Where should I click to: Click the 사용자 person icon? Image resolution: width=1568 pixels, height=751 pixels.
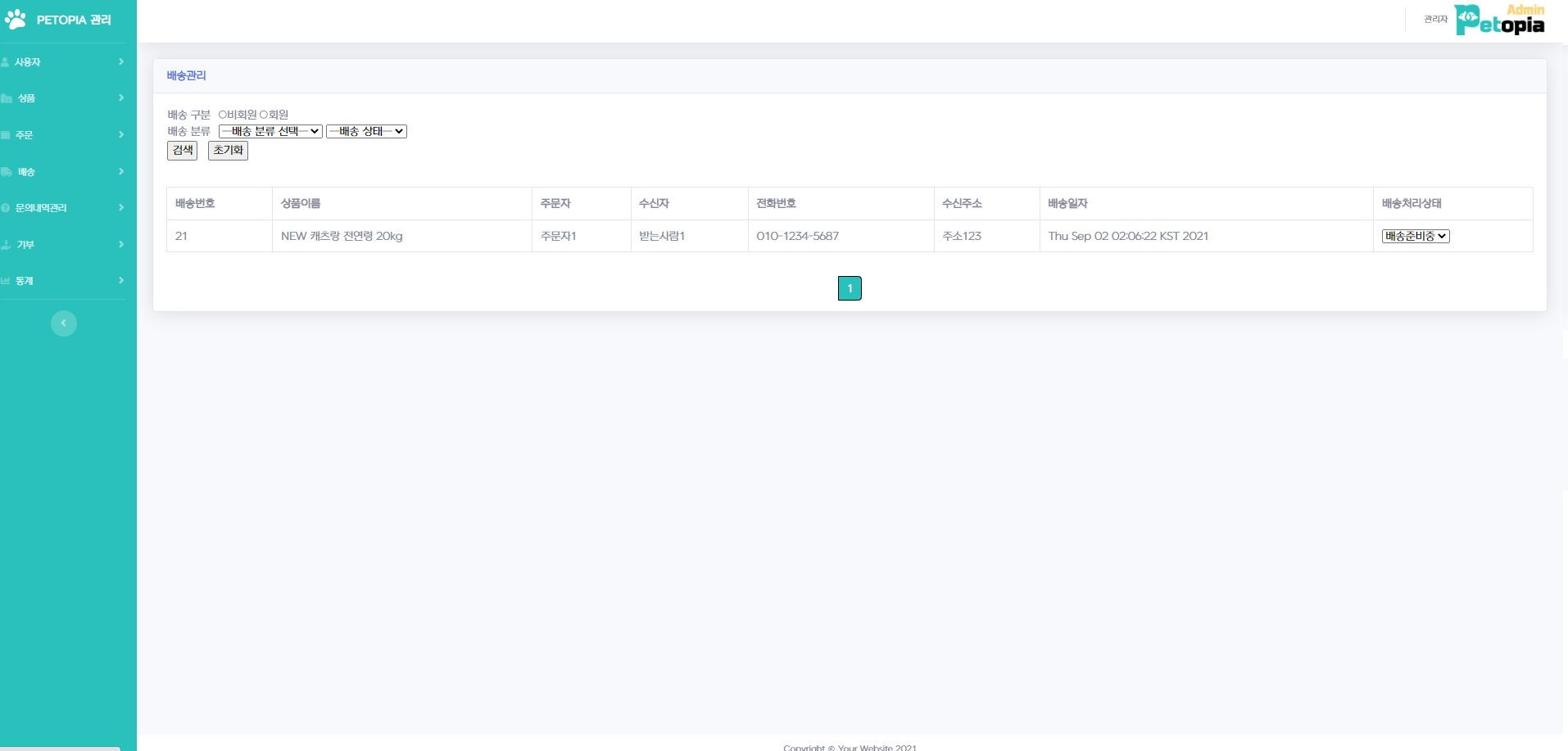coord(6,62)
